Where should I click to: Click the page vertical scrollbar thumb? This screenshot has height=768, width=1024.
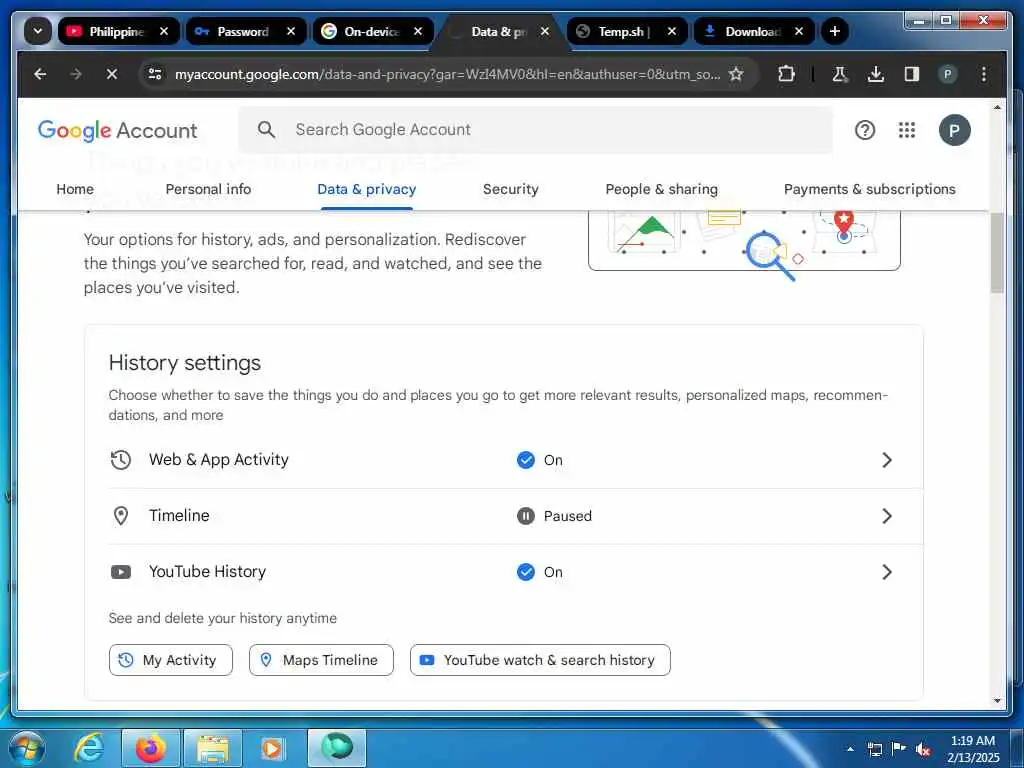click(x=997, y=253)
